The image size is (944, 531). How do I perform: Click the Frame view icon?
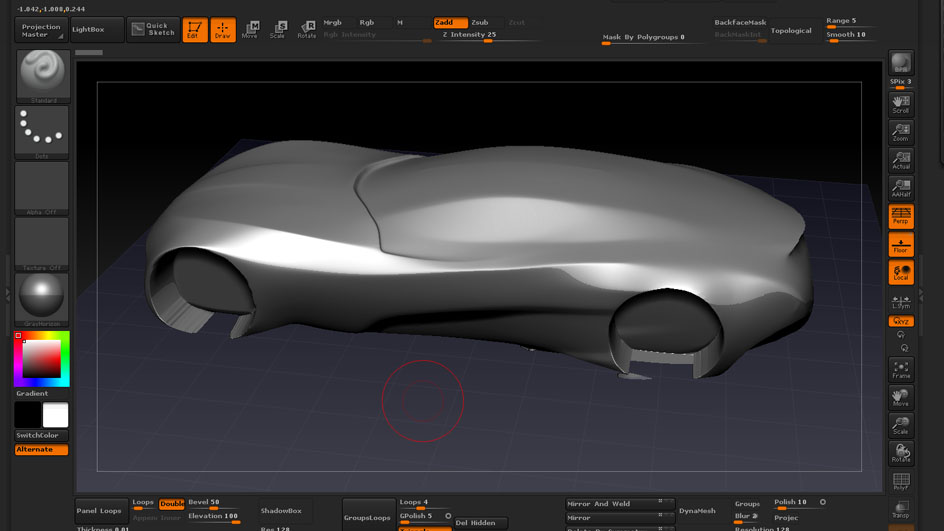pos(901,370)
